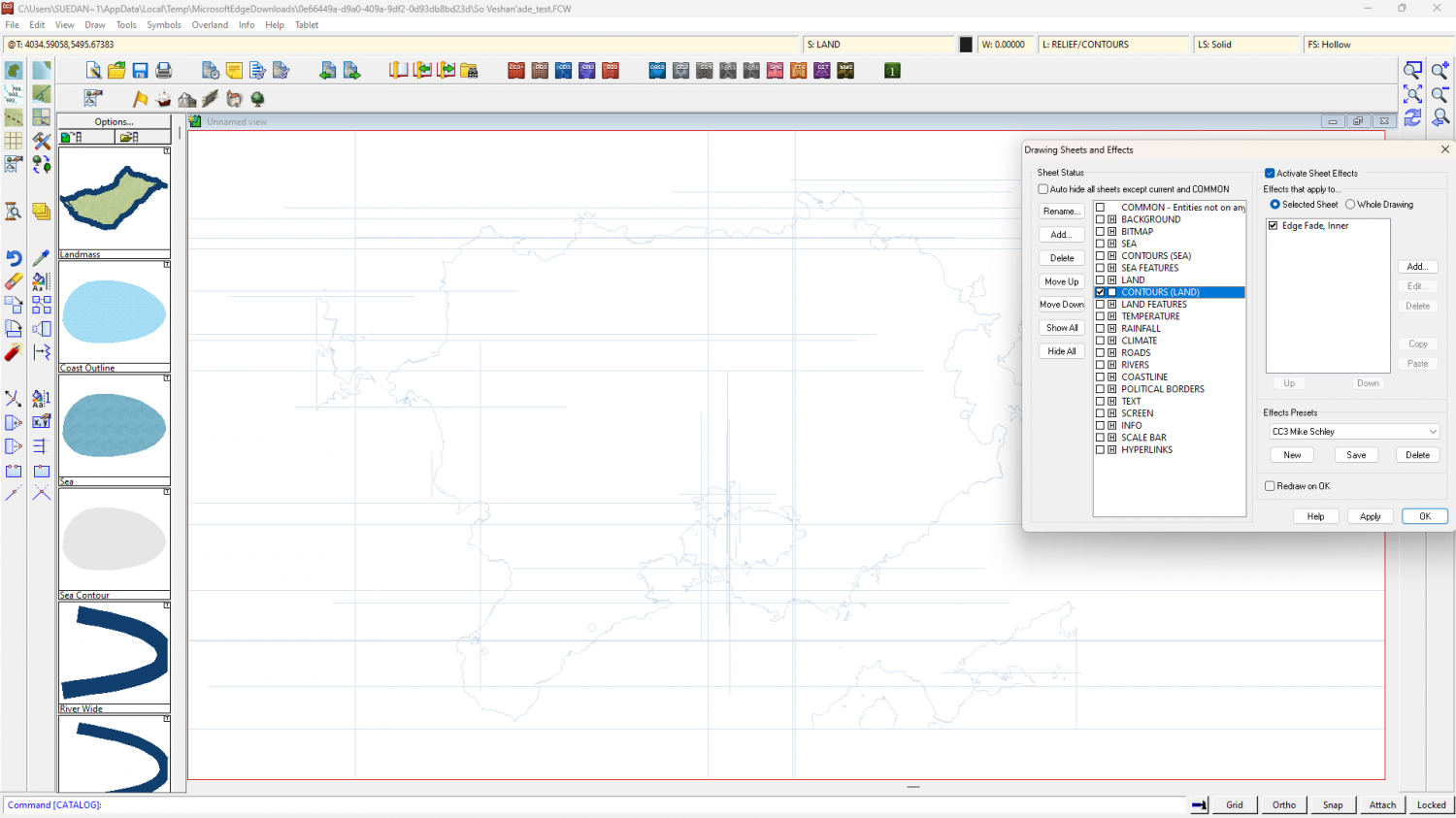Check the box beside the SEA sheet
This screenshot has width=1456, height=818.
tap(1100, 244)
